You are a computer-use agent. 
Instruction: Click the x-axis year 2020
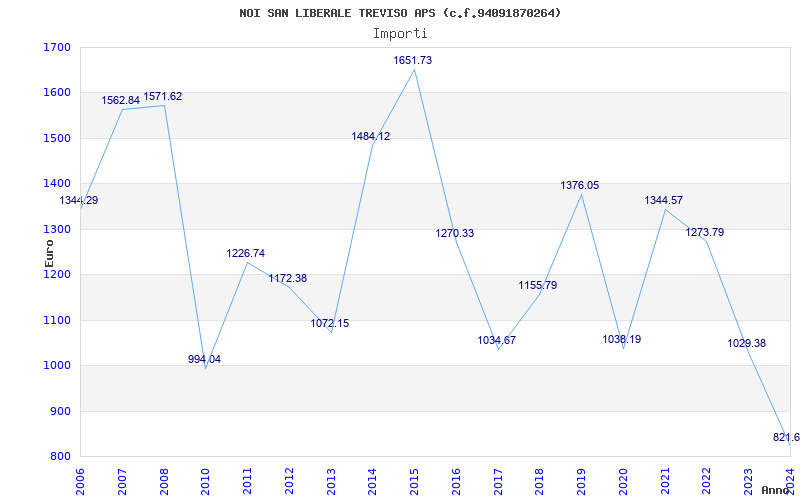623,482
